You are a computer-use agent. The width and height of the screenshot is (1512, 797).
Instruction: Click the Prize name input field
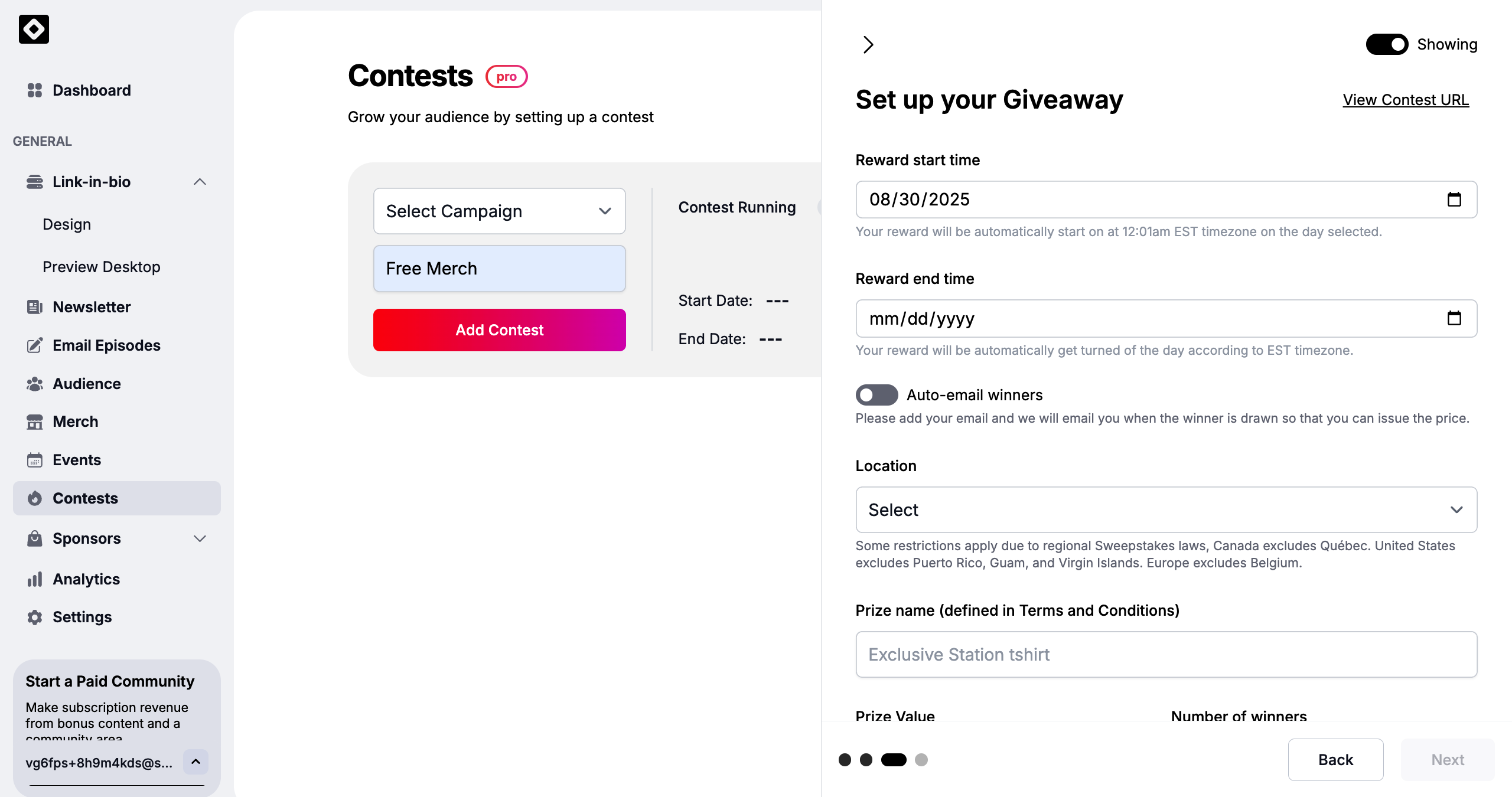click(1166, 654)
